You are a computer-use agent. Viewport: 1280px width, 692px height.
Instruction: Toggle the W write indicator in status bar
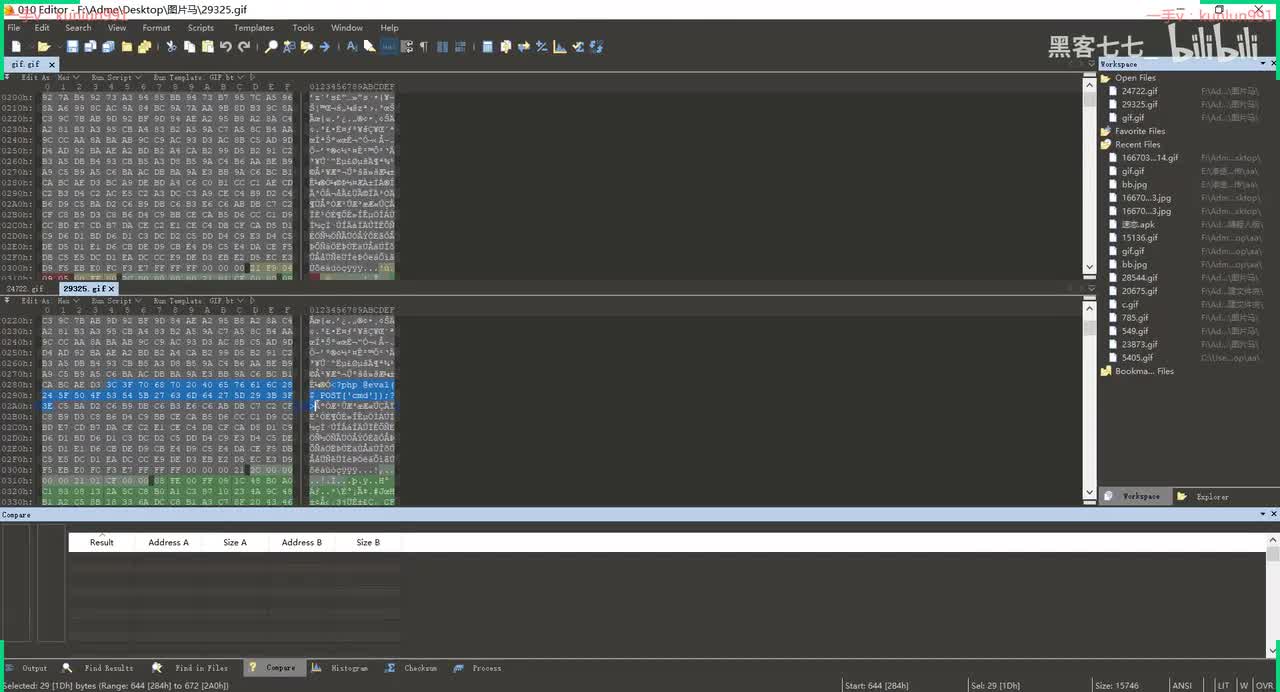click(1244, 685)
